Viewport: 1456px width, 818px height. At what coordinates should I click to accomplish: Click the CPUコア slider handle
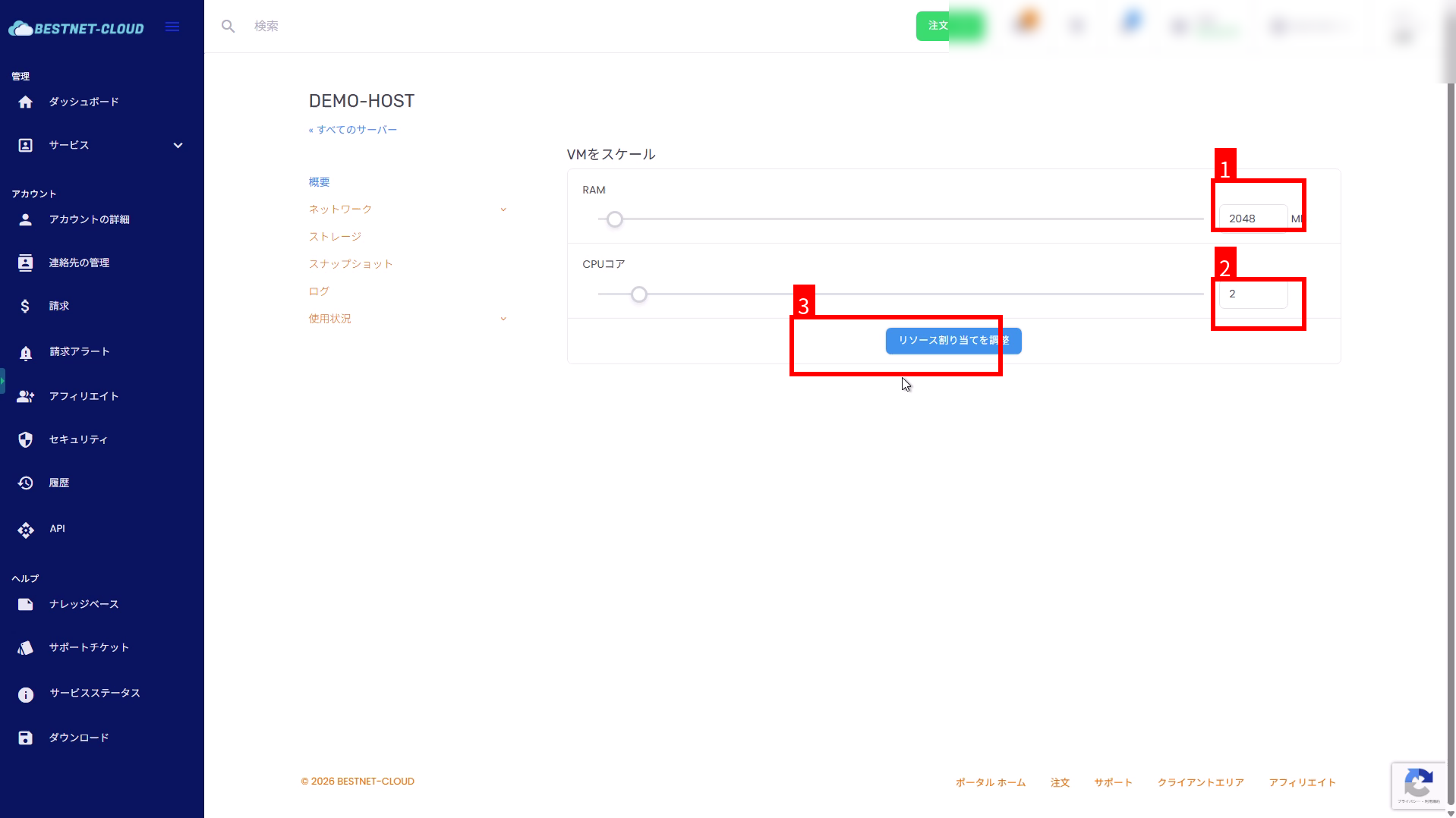(639, 294)
